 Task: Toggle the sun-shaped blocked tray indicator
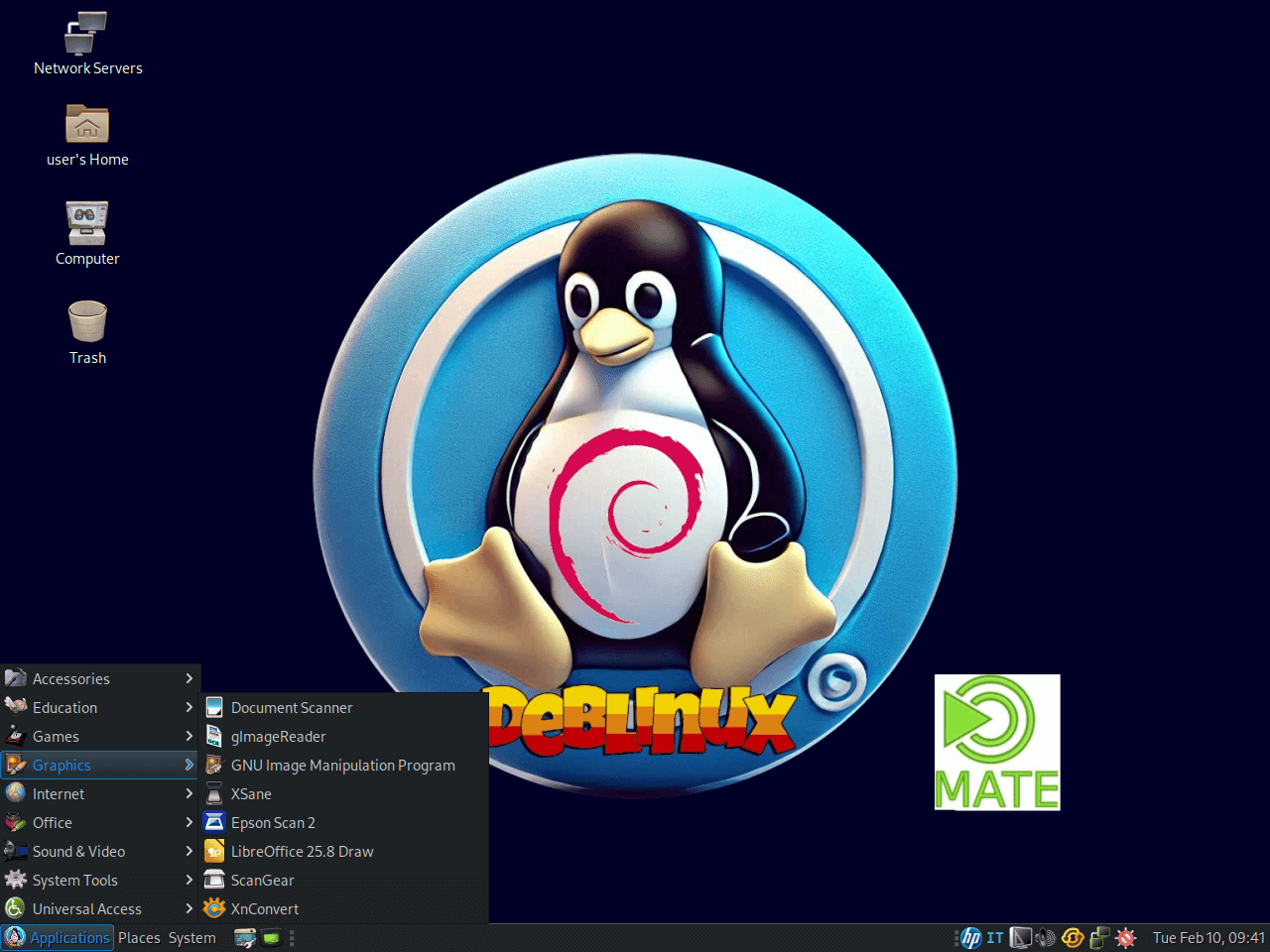pos(1126,938)
